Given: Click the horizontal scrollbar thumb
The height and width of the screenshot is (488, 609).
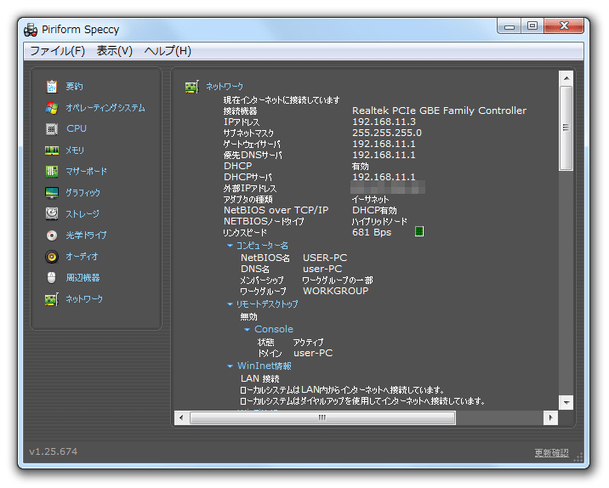Looking at the screenshot, I should pyautogui.click(x=322, y=418).
